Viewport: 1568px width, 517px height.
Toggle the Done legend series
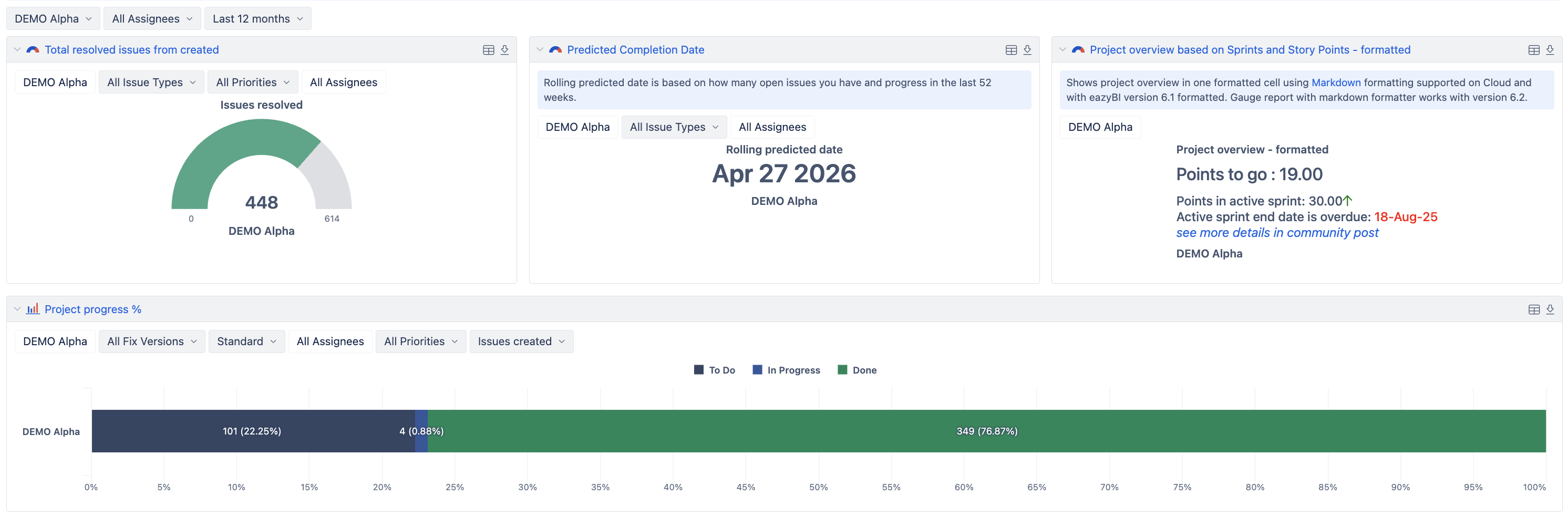point(857,370)
